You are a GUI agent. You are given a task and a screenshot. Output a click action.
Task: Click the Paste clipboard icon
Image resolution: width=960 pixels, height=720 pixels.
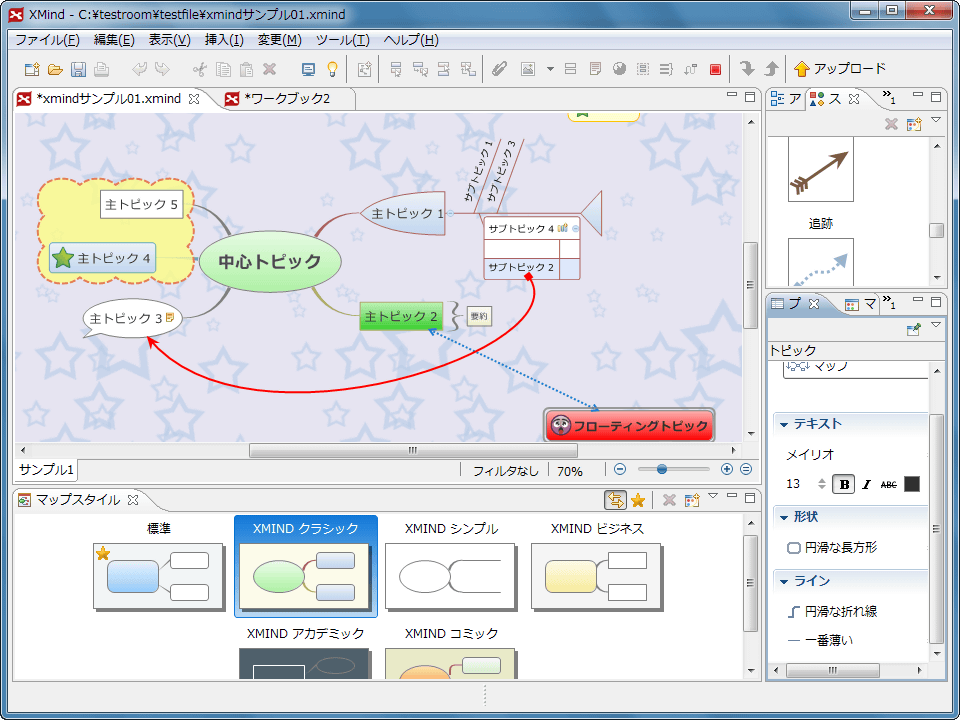[246, 69]
